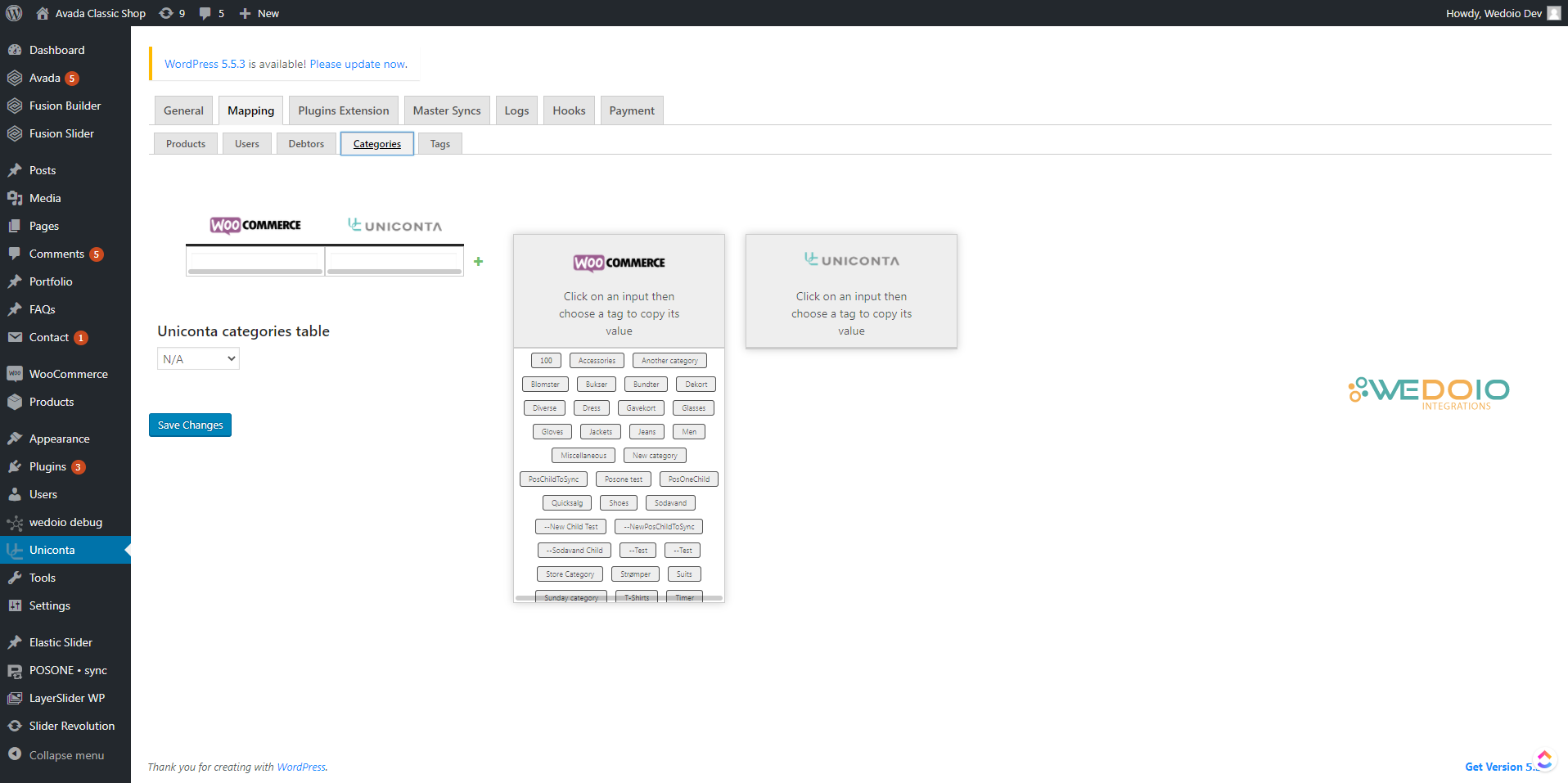Choose the Gavekort category tag

[x=641, y=408]
